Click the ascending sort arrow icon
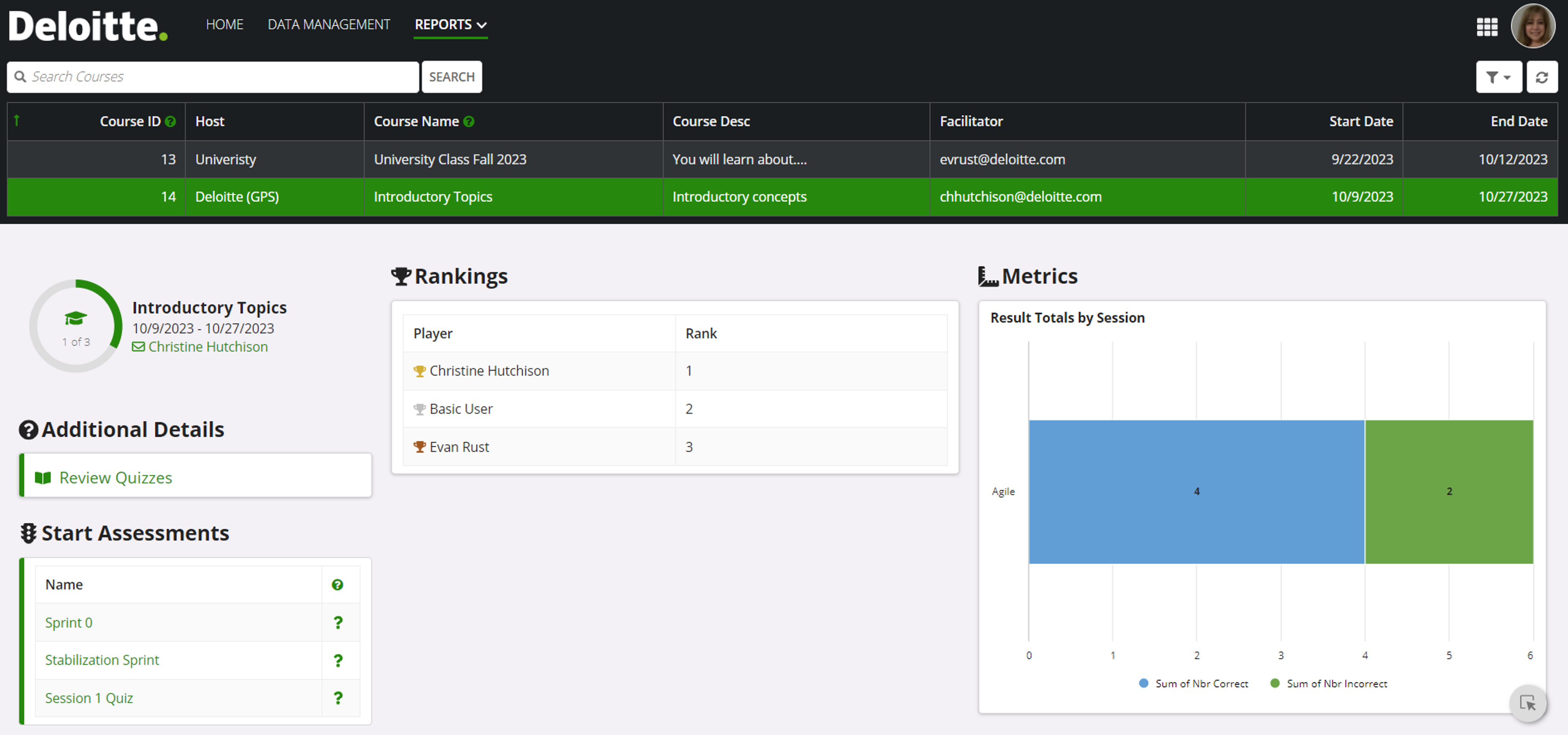The width and height of the screenshot is (1568, 735). point(17,120)
